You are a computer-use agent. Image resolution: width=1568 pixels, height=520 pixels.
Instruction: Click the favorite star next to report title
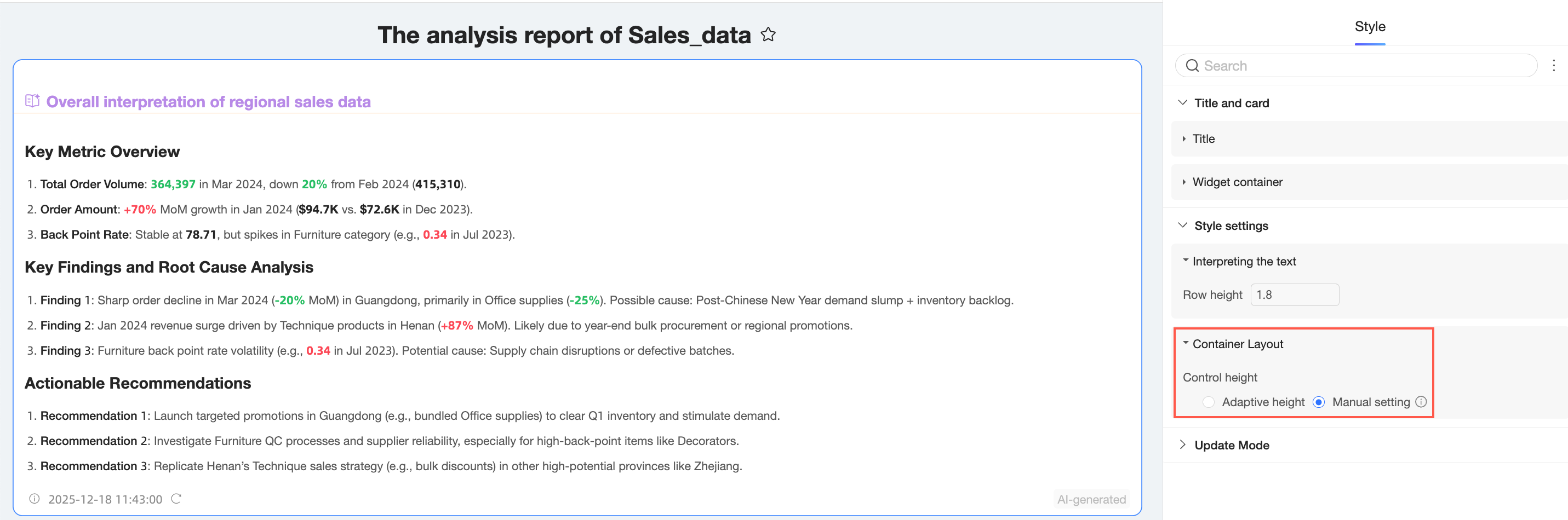pos(768,34)
